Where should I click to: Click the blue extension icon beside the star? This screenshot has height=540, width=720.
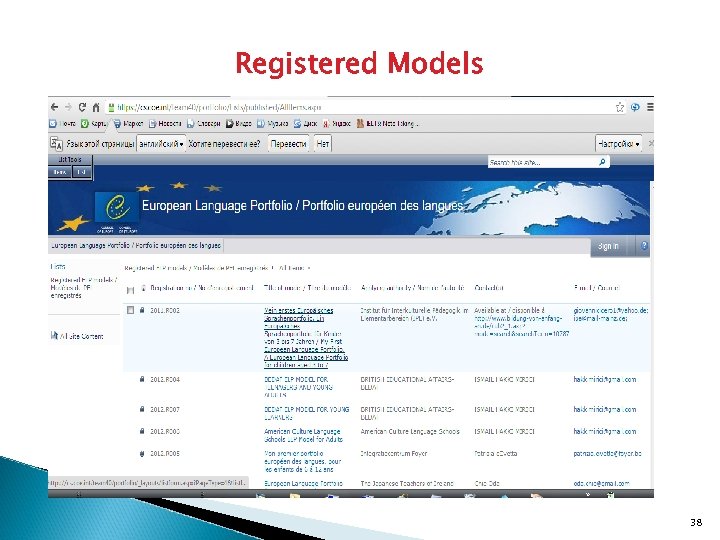pyautogui.click(x=635, y=107)
